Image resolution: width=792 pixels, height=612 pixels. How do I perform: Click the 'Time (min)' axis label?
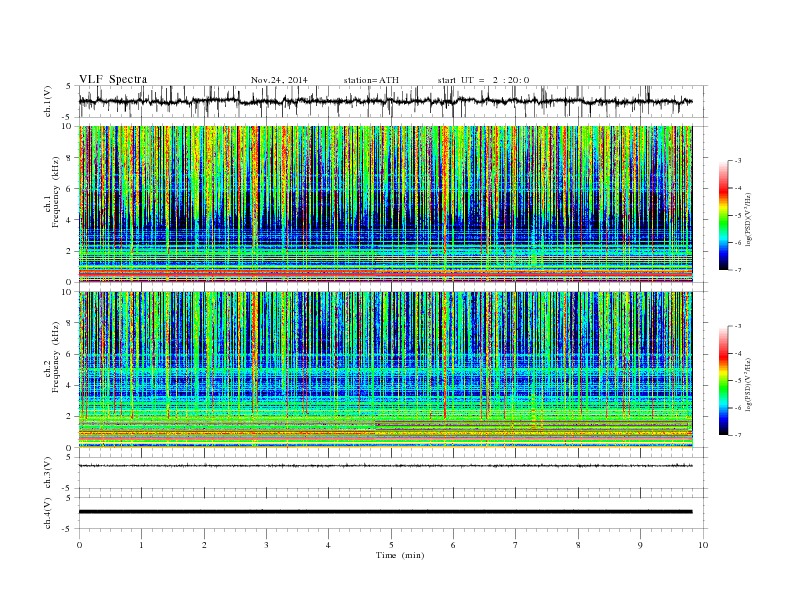[400, 555]
